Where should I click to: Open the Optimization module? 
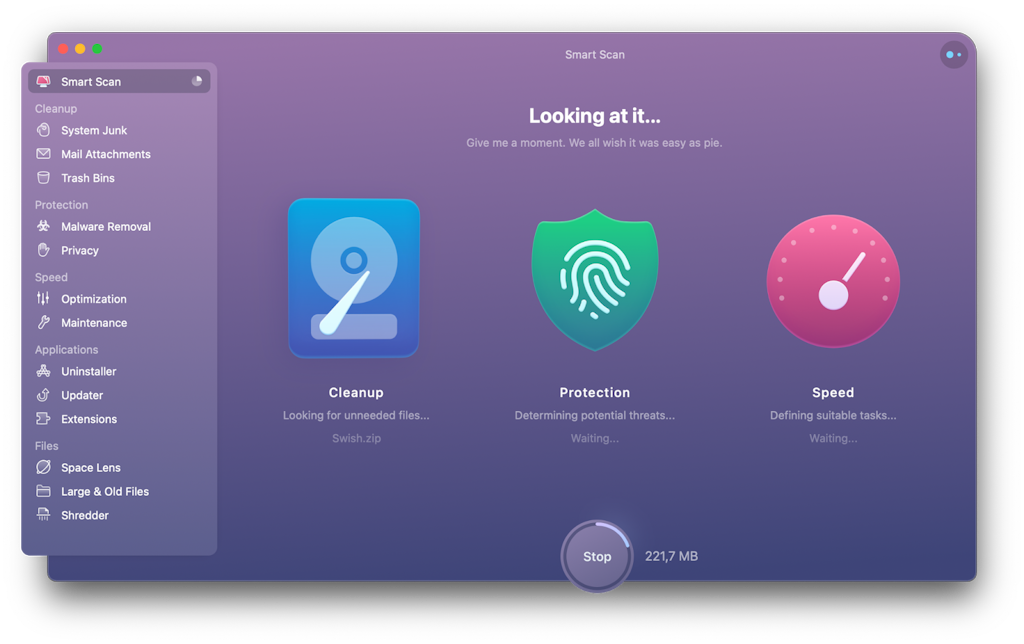43,299
